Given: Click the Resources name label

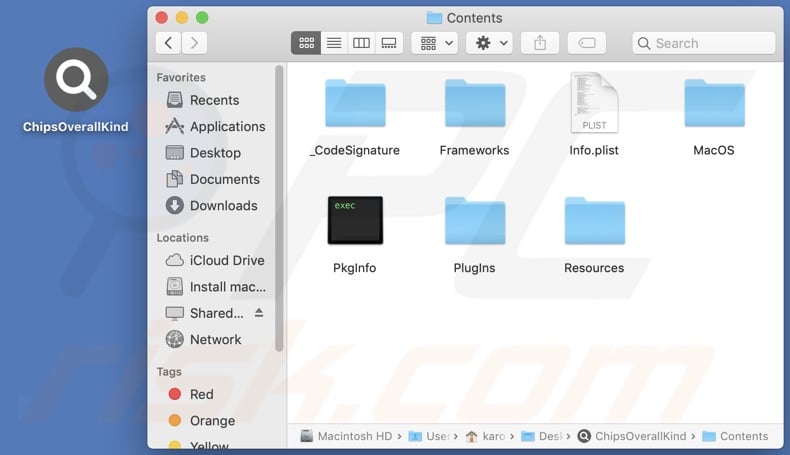Looking at the screenshot, I should point(594,268).
